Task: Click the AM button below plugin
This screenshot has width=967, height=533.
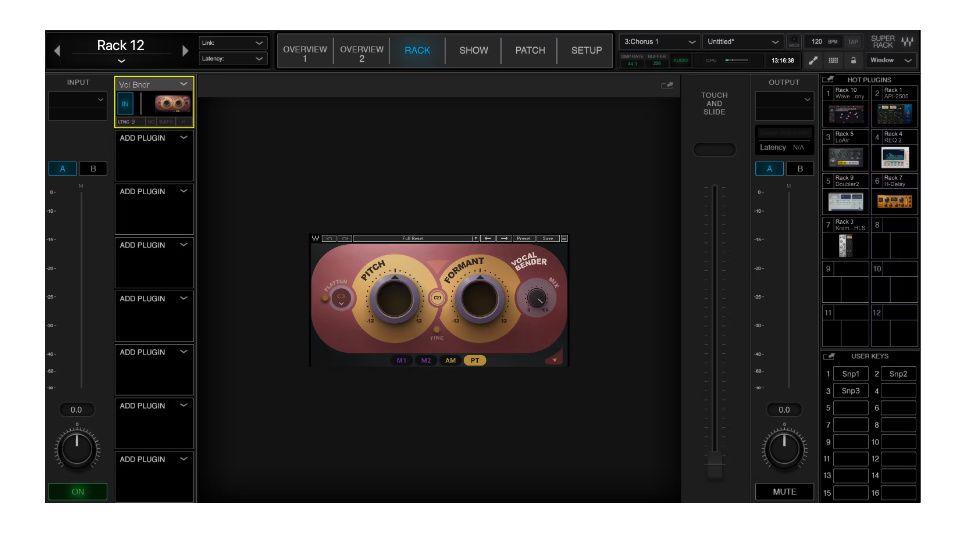Action: click(450, 360)
